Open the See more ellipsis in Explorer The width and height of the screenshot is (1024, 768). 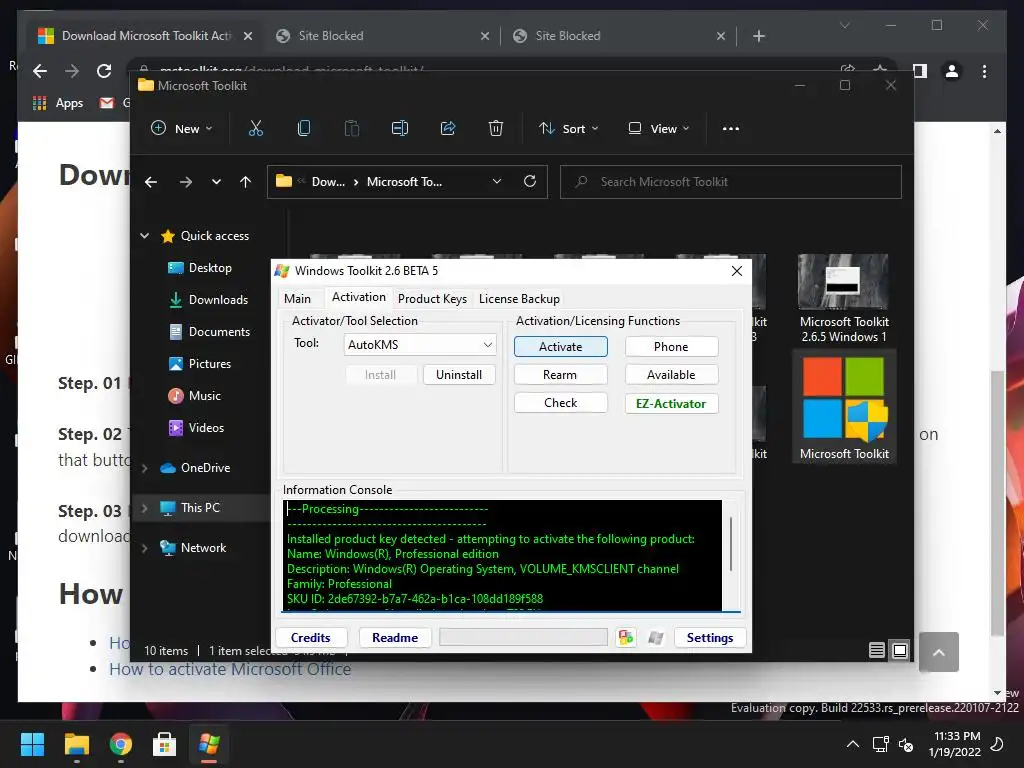731,129
